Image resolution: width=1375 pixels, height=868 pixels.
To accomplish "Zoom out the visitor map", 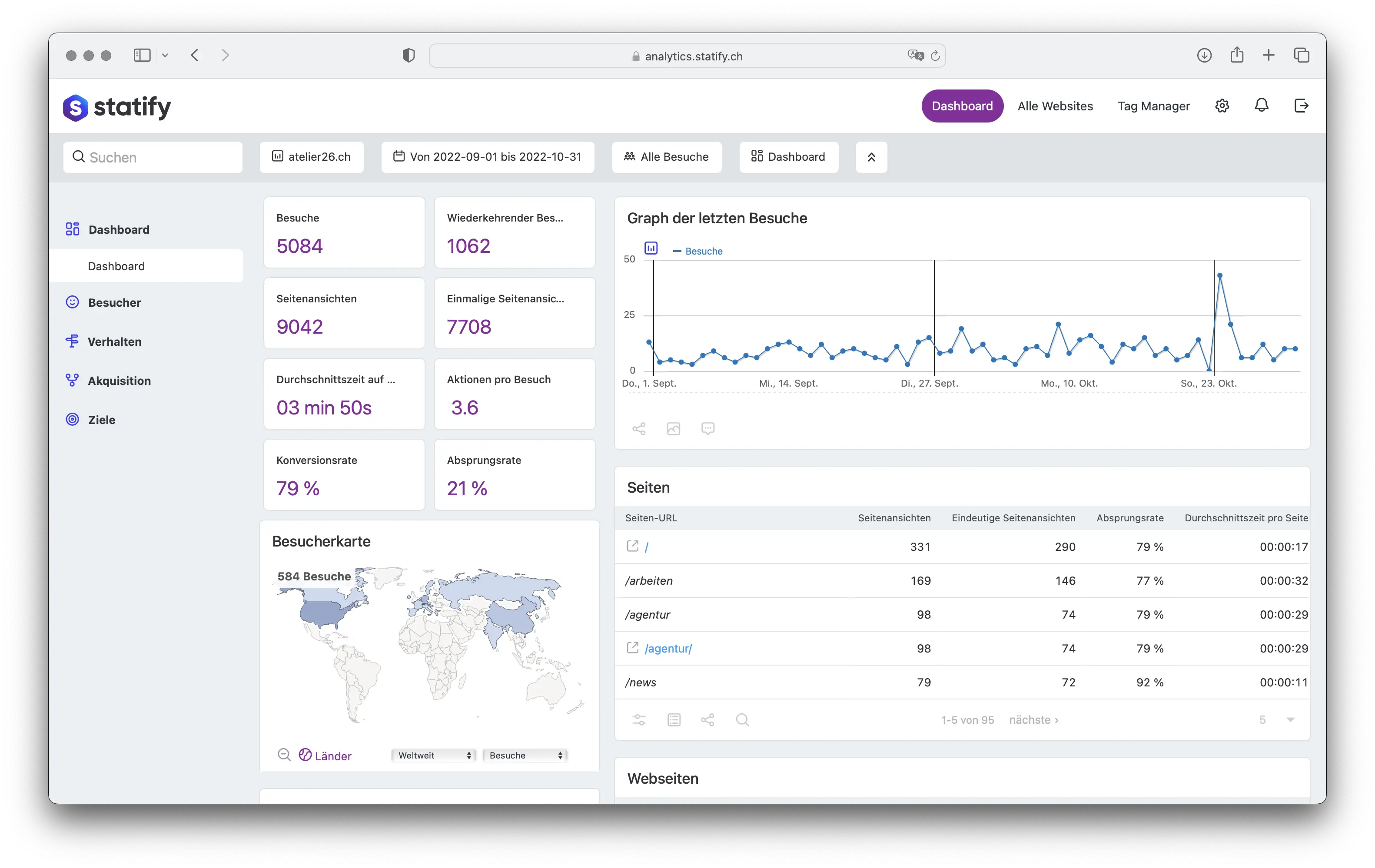I will pyautogui.click(x=284, y=755).
